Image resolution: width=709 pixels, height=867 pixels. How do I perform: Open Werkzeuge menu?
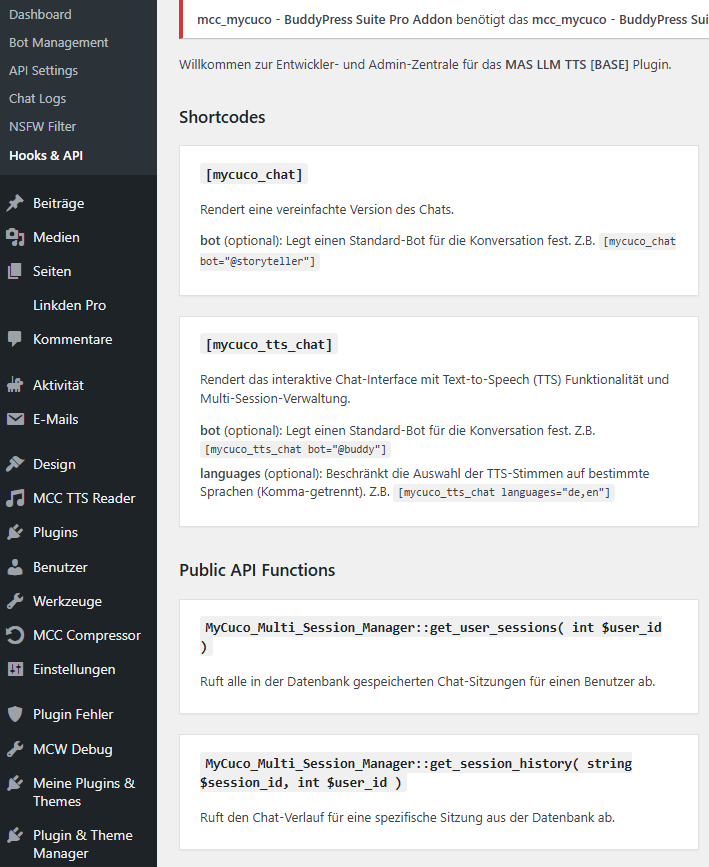67,601
